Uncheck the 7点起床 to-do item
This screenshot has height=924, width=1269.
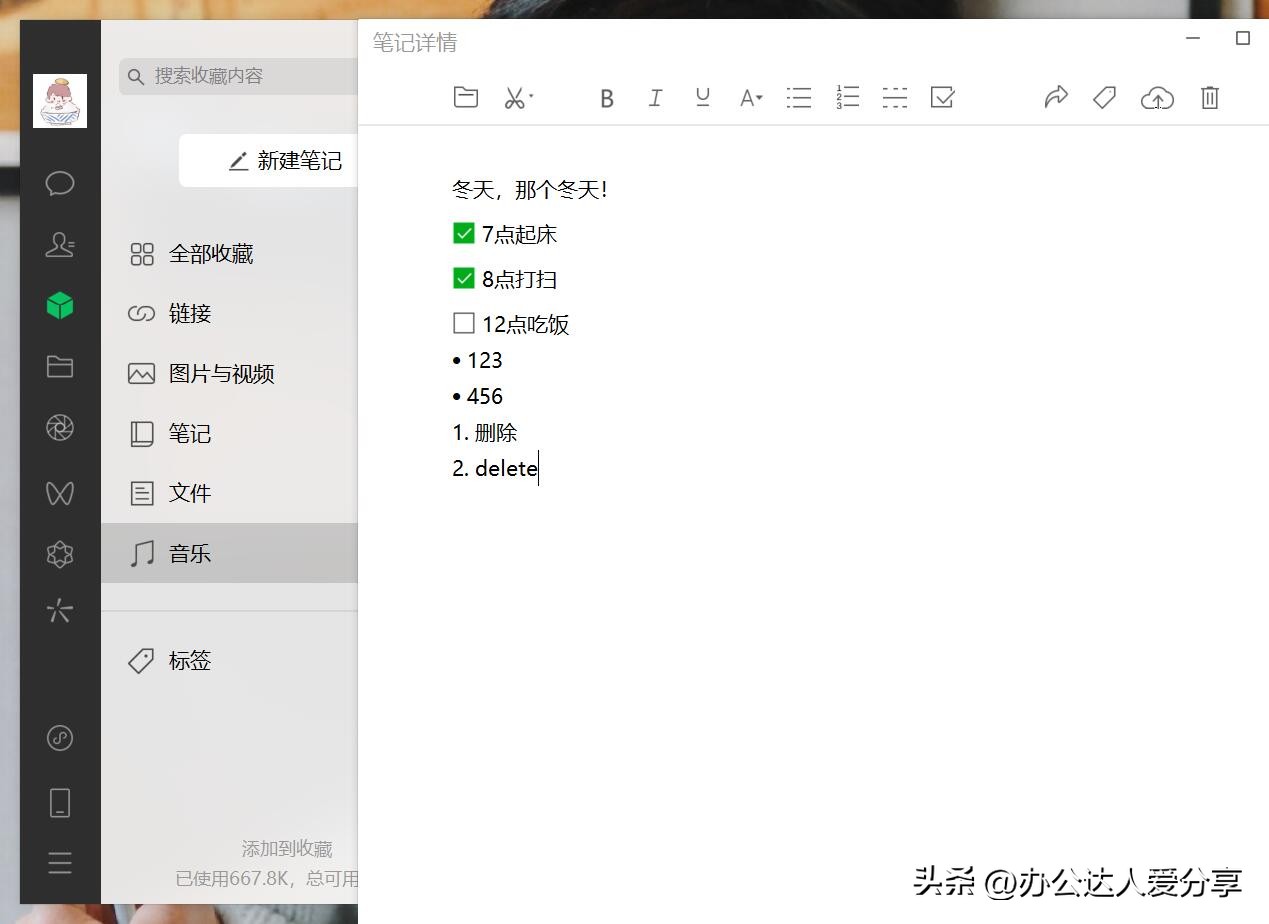[463, 232]
